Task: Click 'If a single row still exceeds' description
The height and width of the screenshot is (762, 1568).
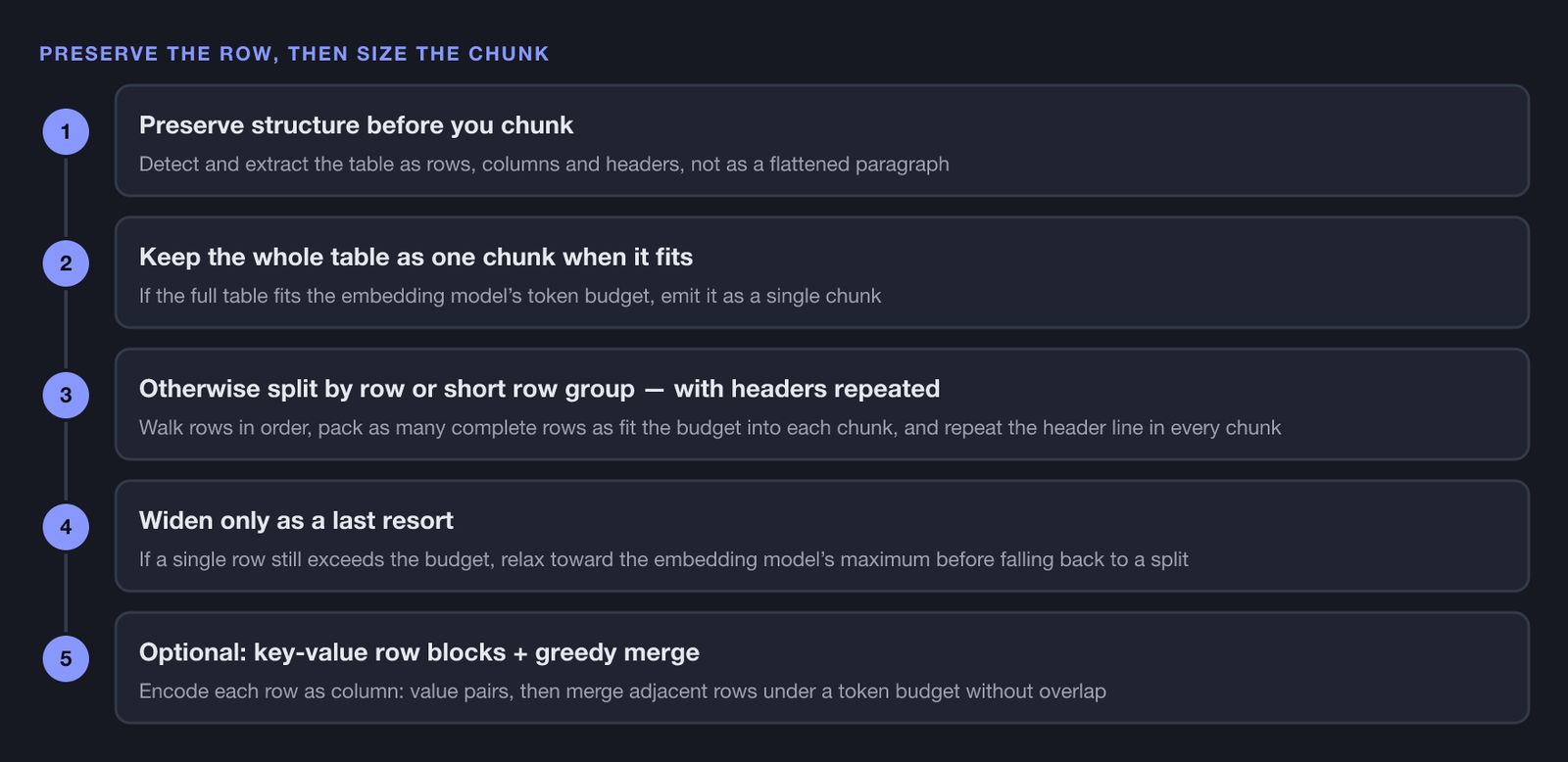Action: coord(663,559)
